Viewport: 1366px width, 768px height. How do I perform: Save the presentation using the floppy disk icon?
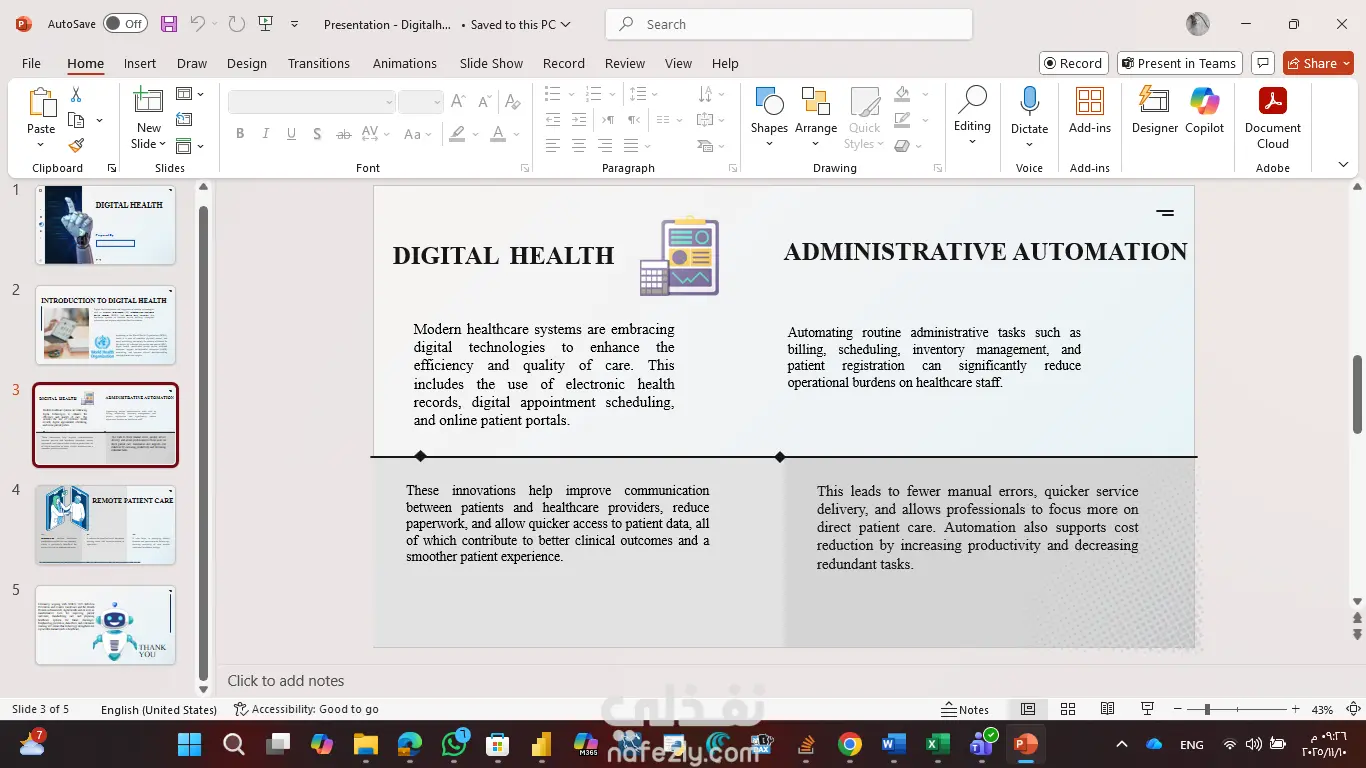[169, 24]
